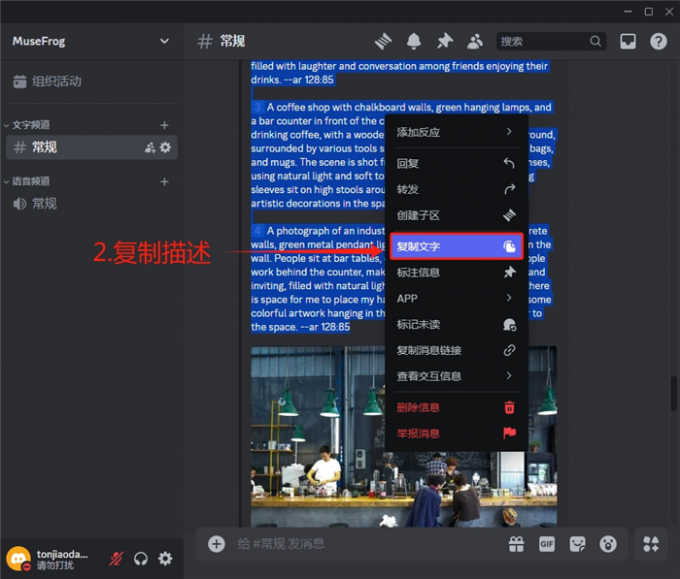Open the GIF picker
Image resolution: width=680 pixels, height=579 pixels.
pyautogui.click(x=547, y=544)
